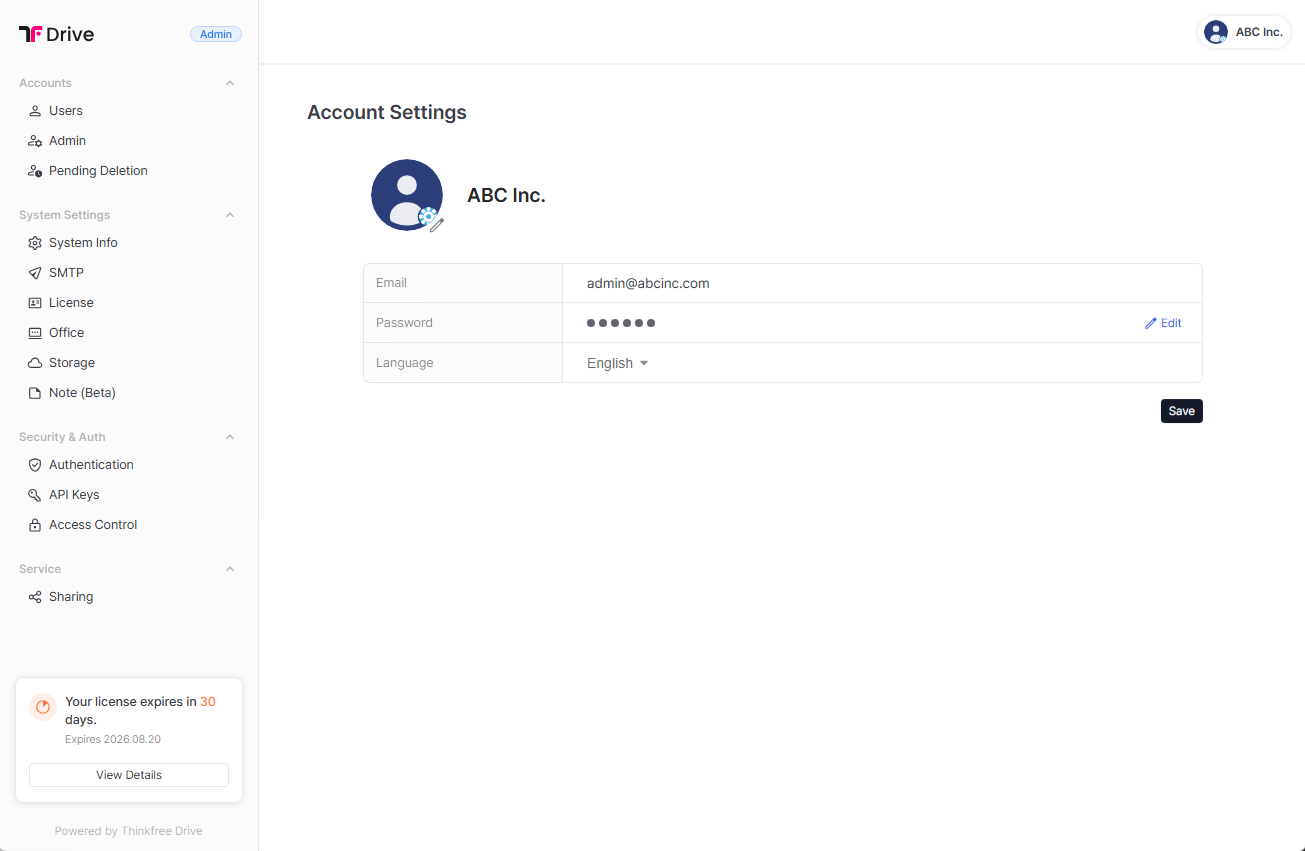
Task: Click the email admin@abcinc.com
Action: pos(648,283)
